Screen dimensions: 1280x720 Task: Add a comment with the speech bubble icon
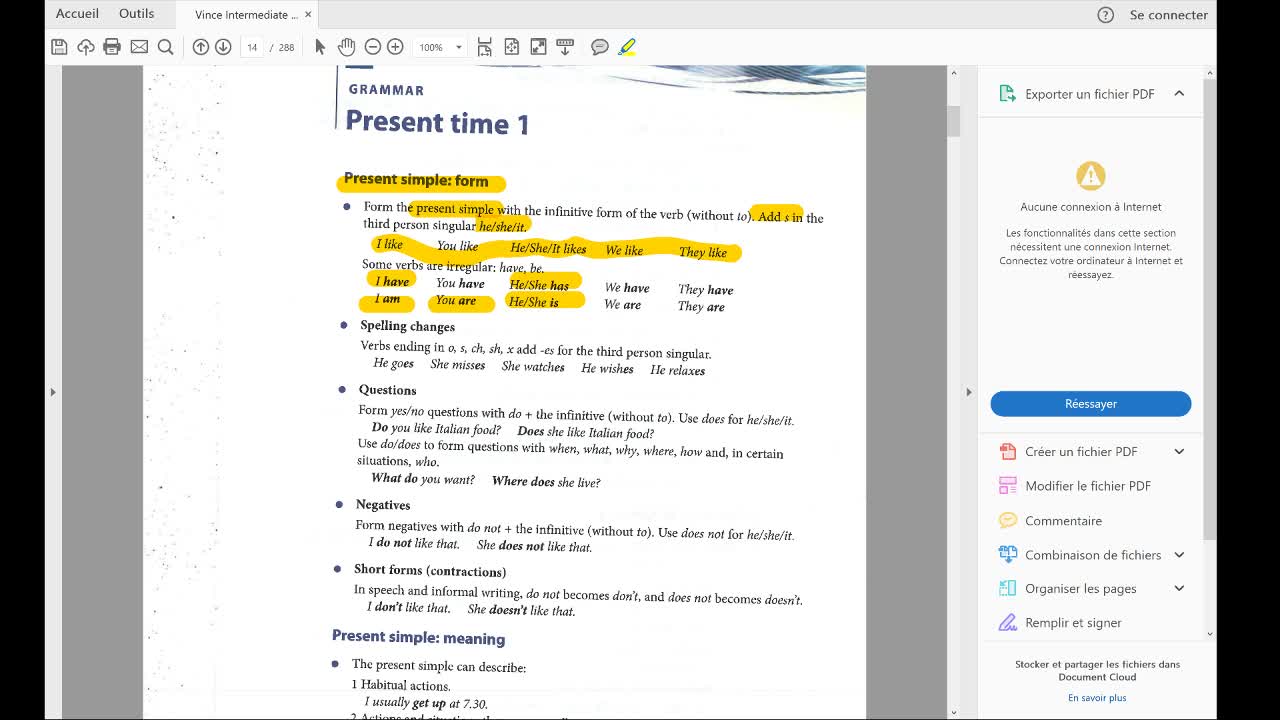point(600,47)
